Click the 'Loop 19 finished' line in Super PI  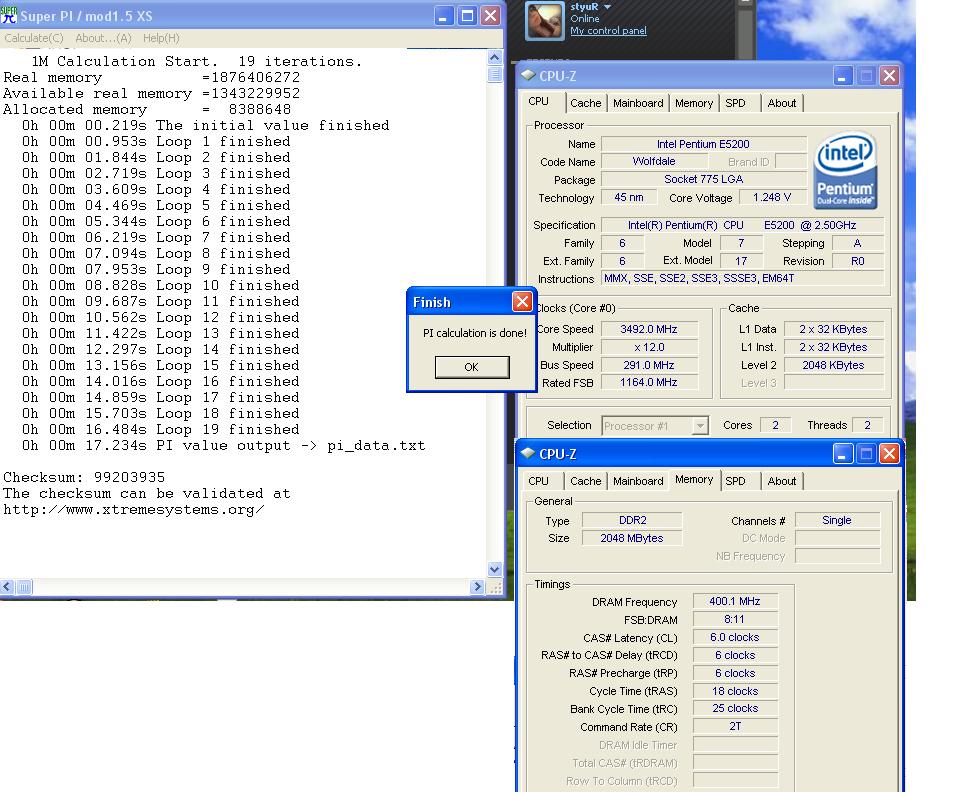[x=228, y=429]
